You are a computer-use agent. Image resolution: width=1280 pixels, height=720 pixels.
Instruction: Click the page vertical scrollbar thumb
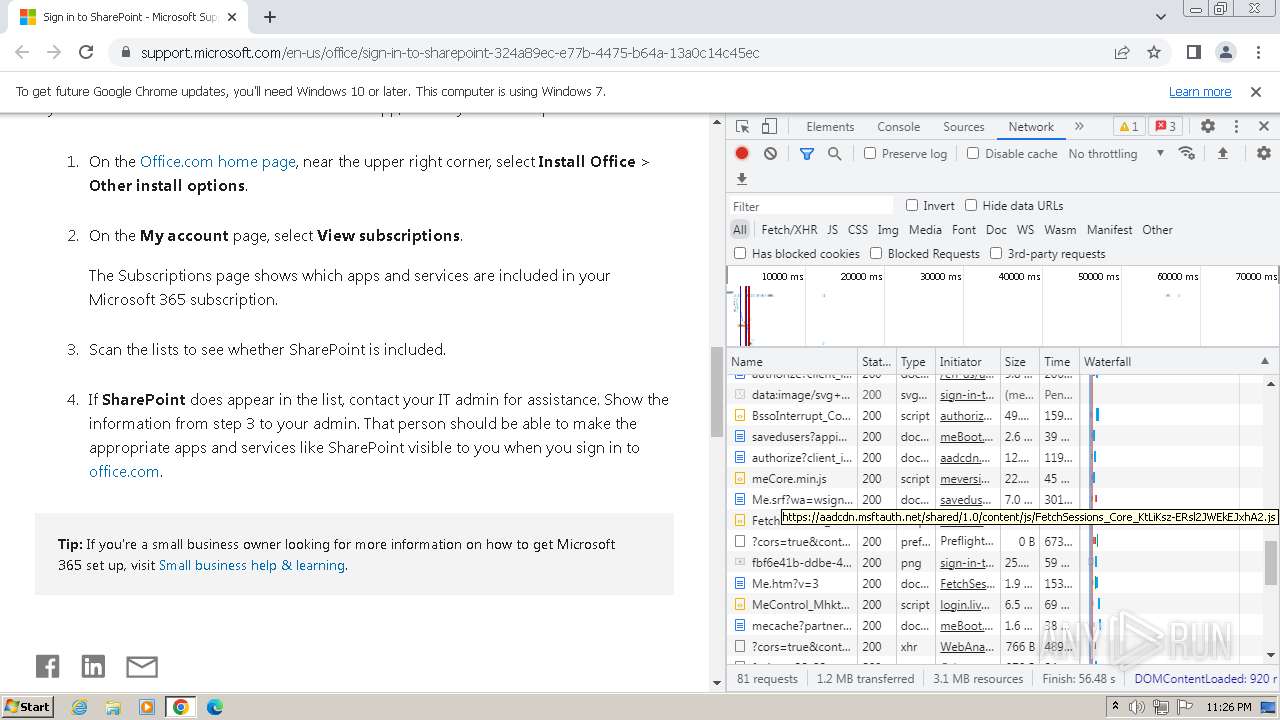[x=717, y=392]
